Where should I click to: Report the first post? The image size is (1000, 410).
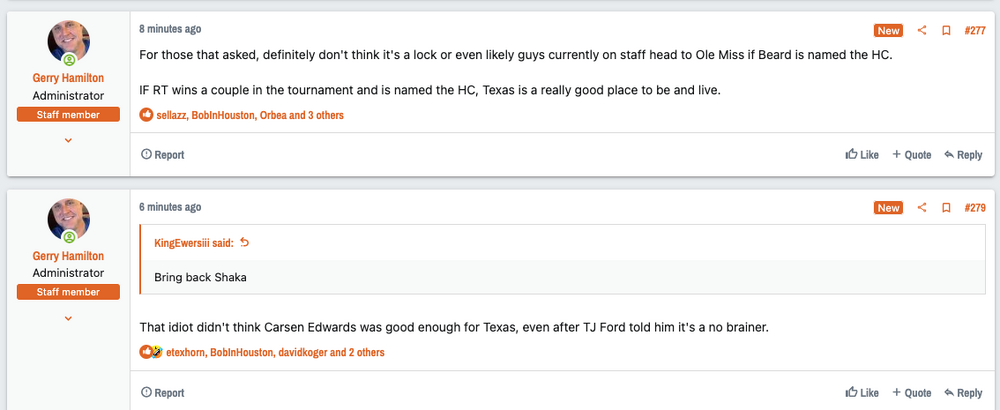click(x=163, y=155)
